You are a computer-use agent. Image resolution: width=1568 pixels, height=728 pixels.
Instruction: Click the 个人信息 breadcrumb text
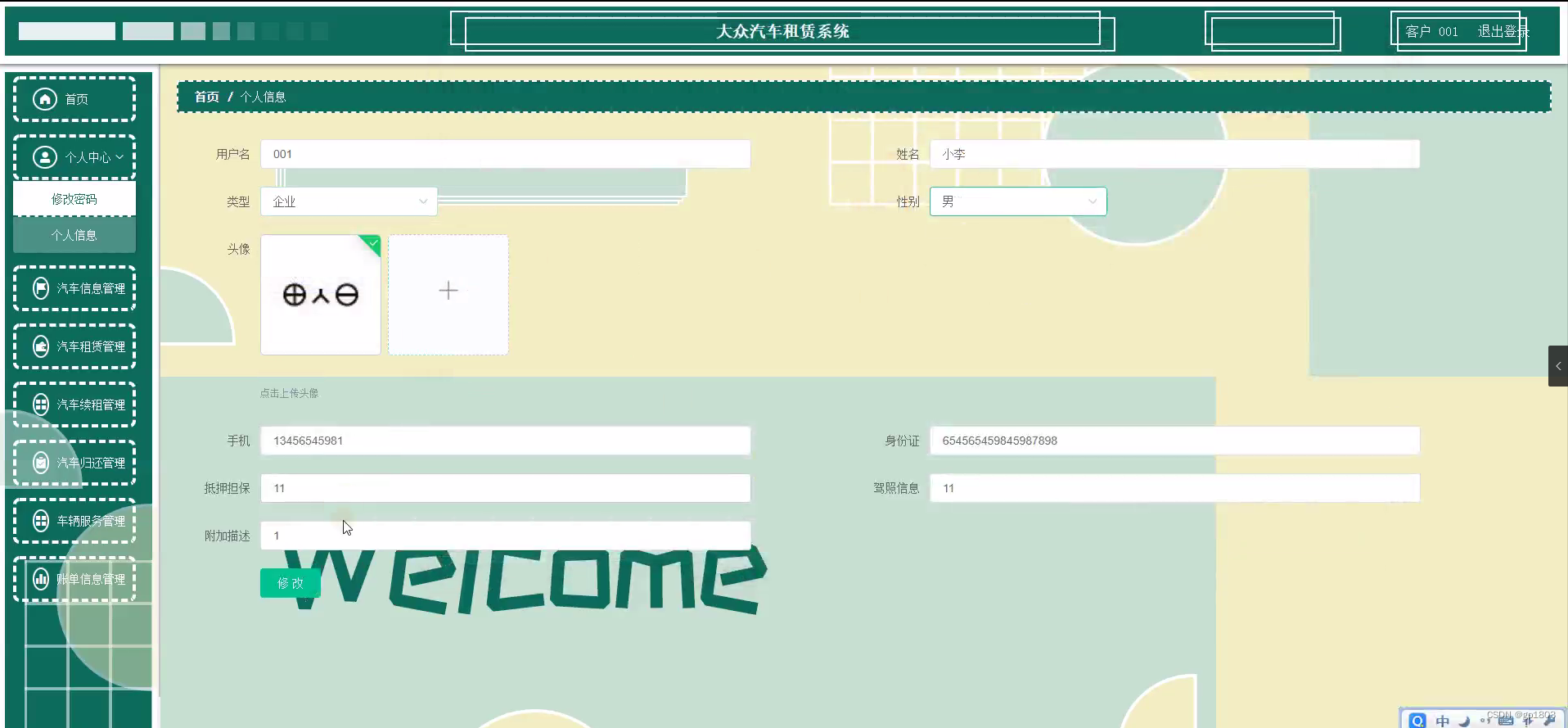[x=263, y=97]
